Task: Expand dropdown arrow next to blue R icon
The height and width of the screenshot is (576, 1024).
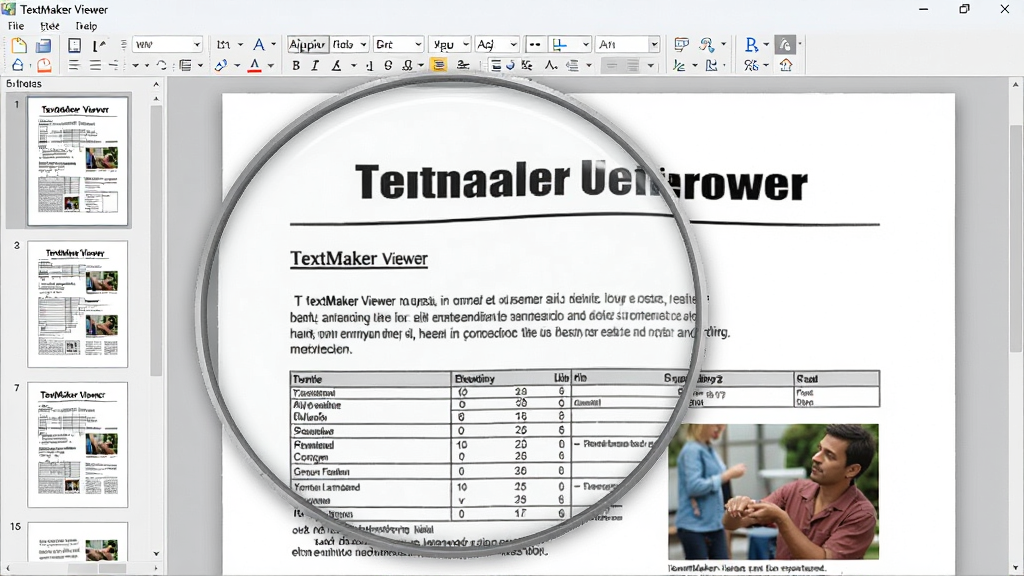Action: click(766, 44)
